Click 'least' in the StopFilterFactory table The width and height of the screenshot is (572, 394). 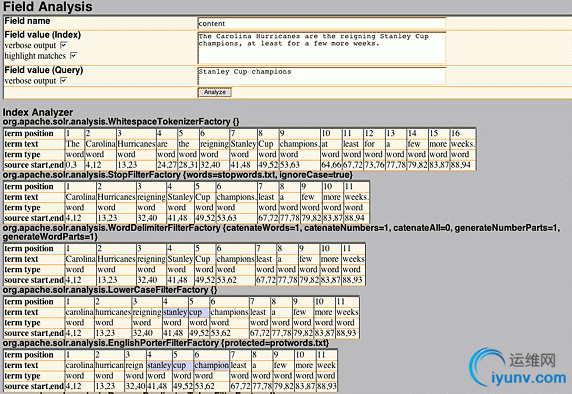click(x=267, y=197)
